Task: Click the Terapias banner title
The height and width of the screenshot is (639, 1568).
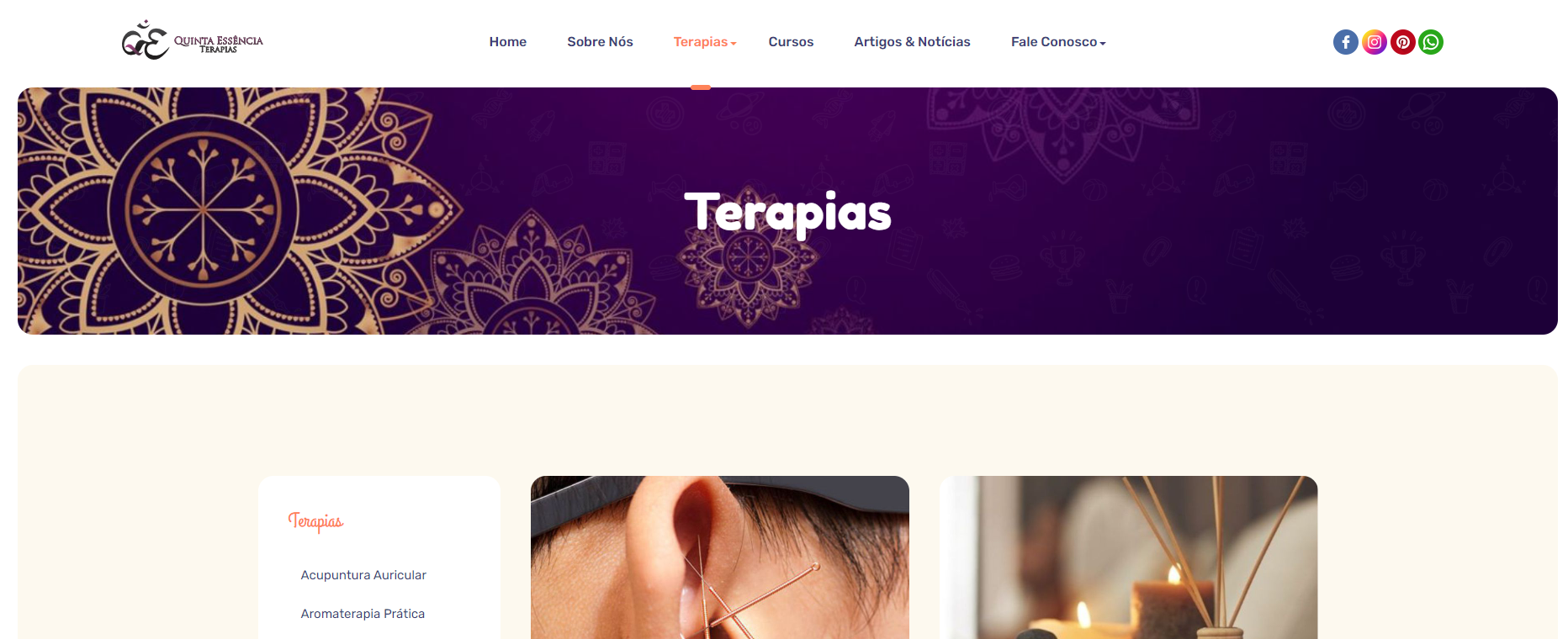Action: point(787,214)
